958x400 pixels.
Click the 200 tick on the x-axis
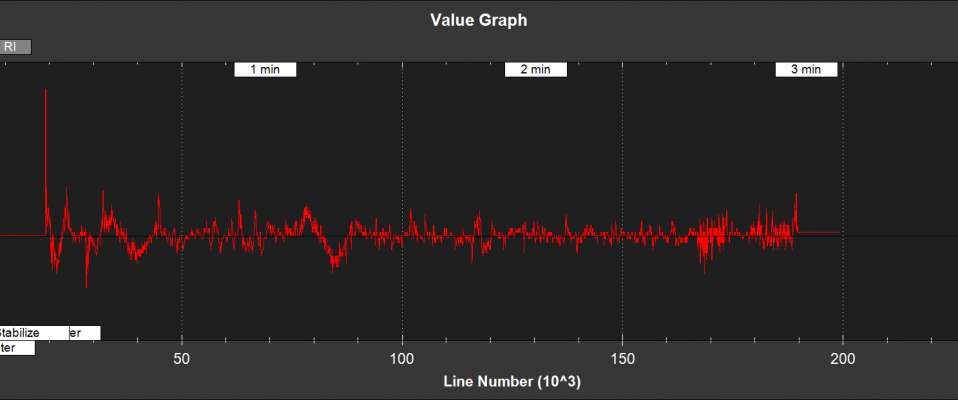coord(843,359)
